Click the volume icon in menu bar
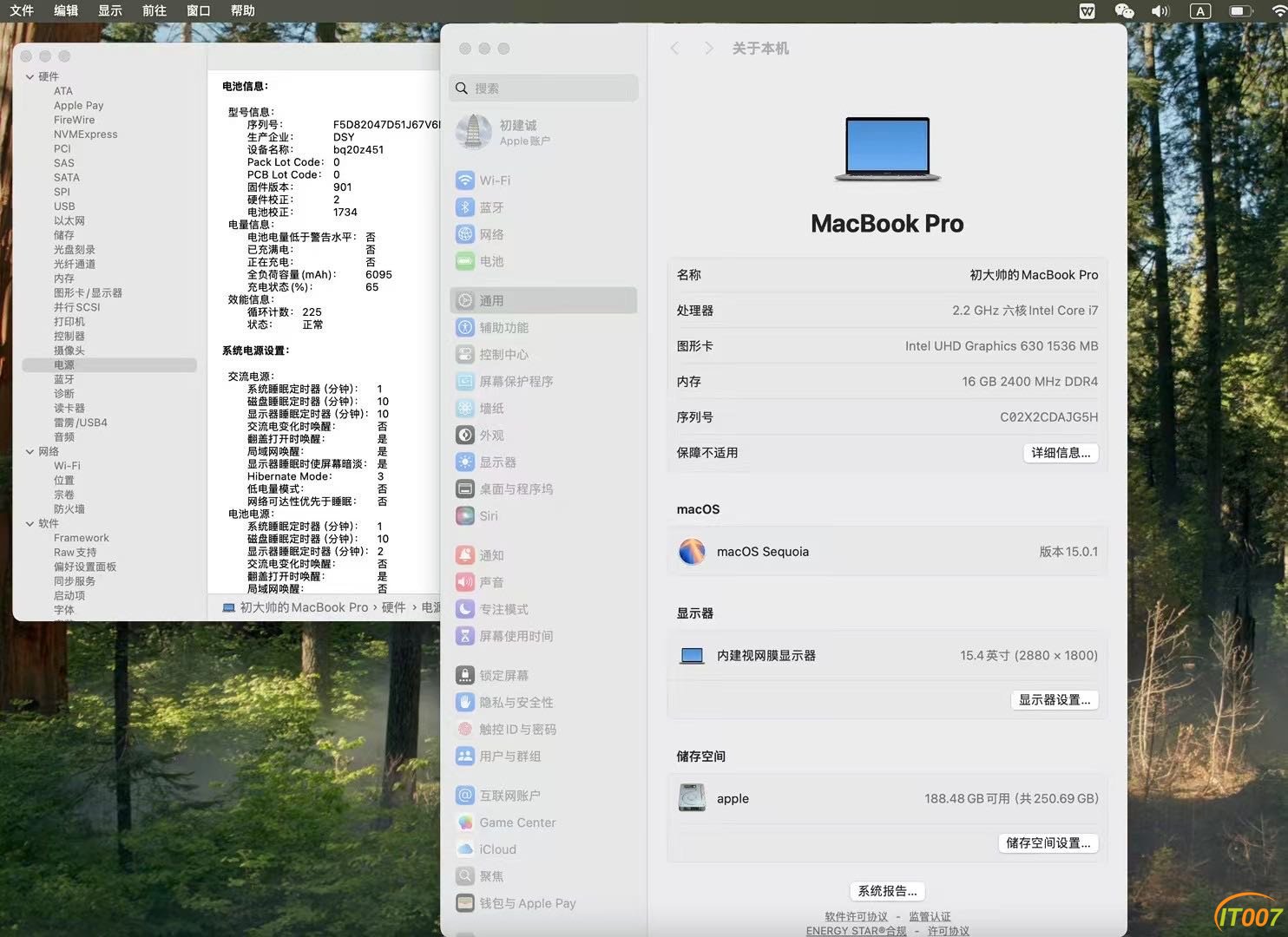 click(1160, 10)
